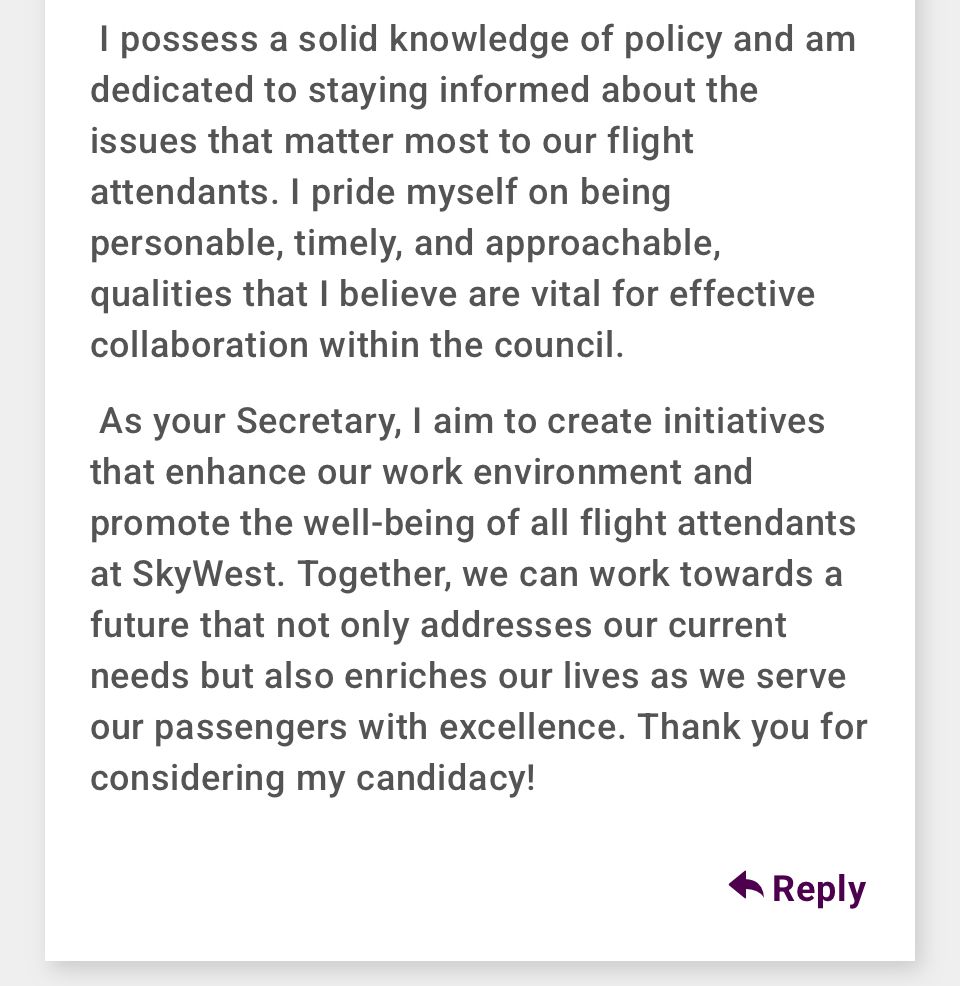Click the line 'needs but also enriches our lives'
The image size is (960, 986).
click(468, 677)
